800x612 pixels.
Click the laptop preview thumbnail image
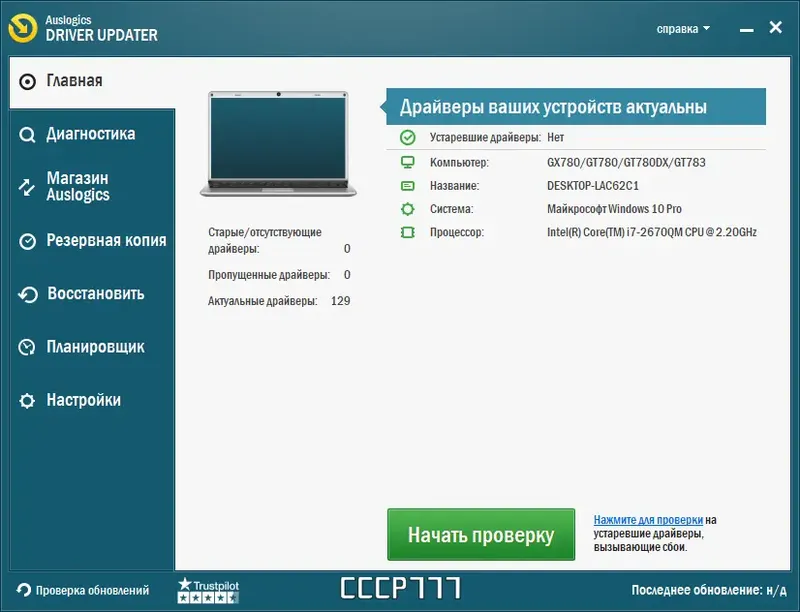pos(278,140)
